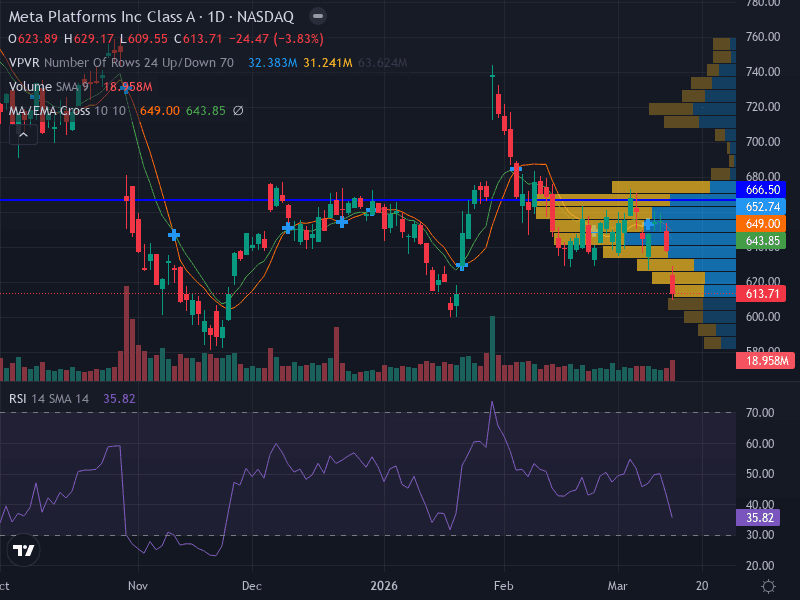This screenshot has height=600, width=800.
Task: Open chart settings gear icon
Action: click(768, 586)
